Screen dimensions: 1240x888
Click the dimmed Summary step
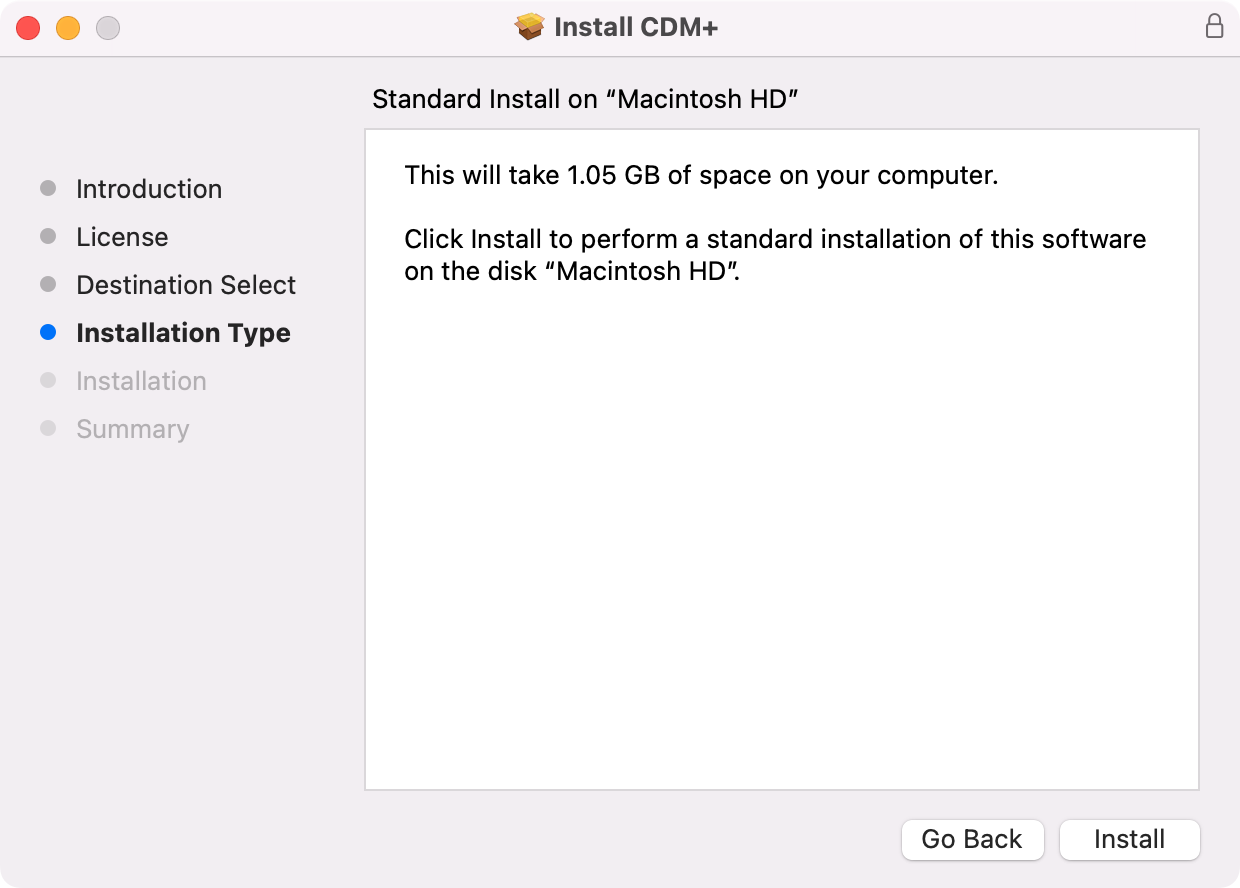(x=132, y=429)
